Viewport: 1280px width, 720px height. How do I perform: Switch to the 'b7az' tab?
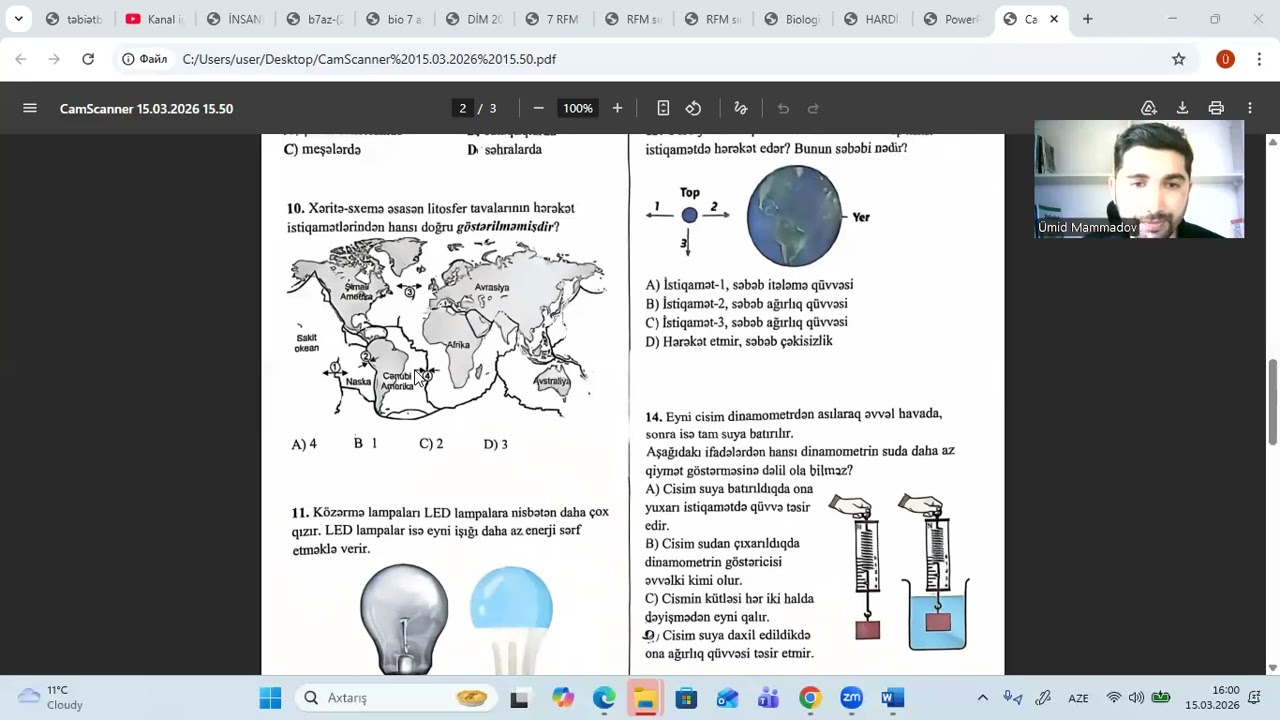coord(314,19)
